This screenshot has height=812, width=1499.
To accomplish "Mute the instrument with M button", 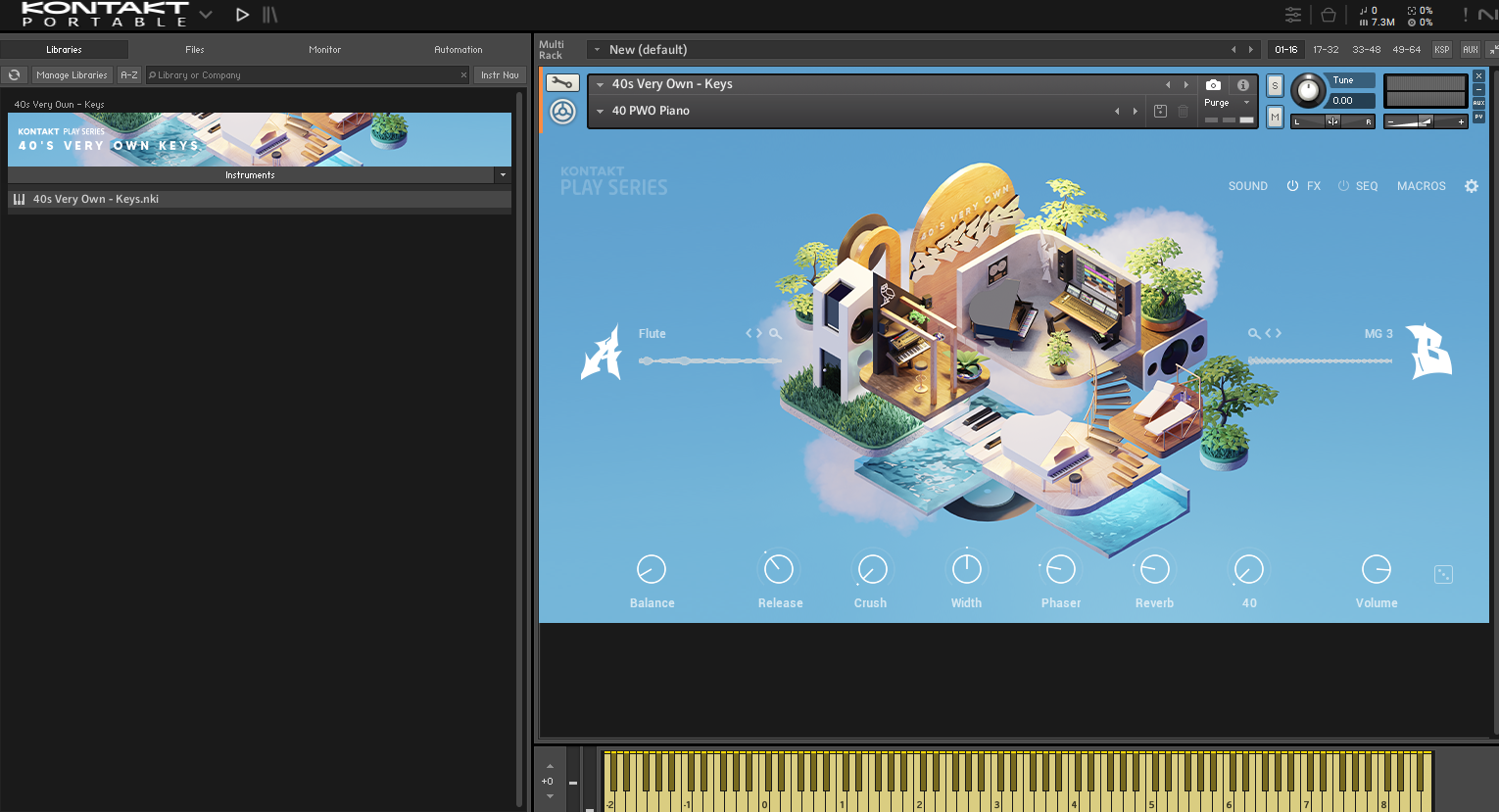I will pos(1275,118).
